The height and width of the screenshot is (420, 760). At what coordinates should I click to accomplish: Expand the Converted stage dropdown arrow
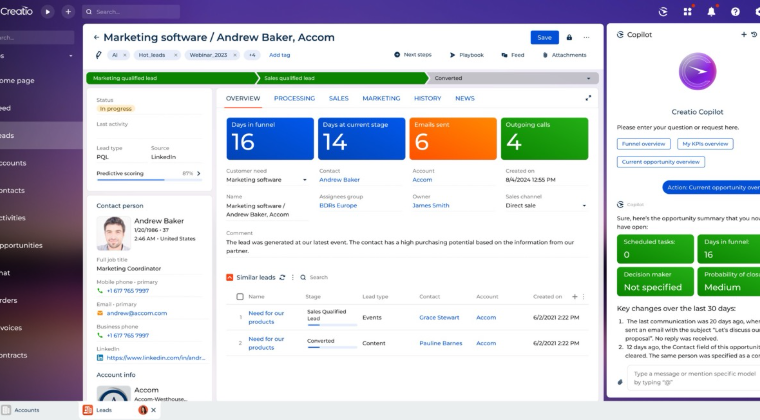(588, 78)
